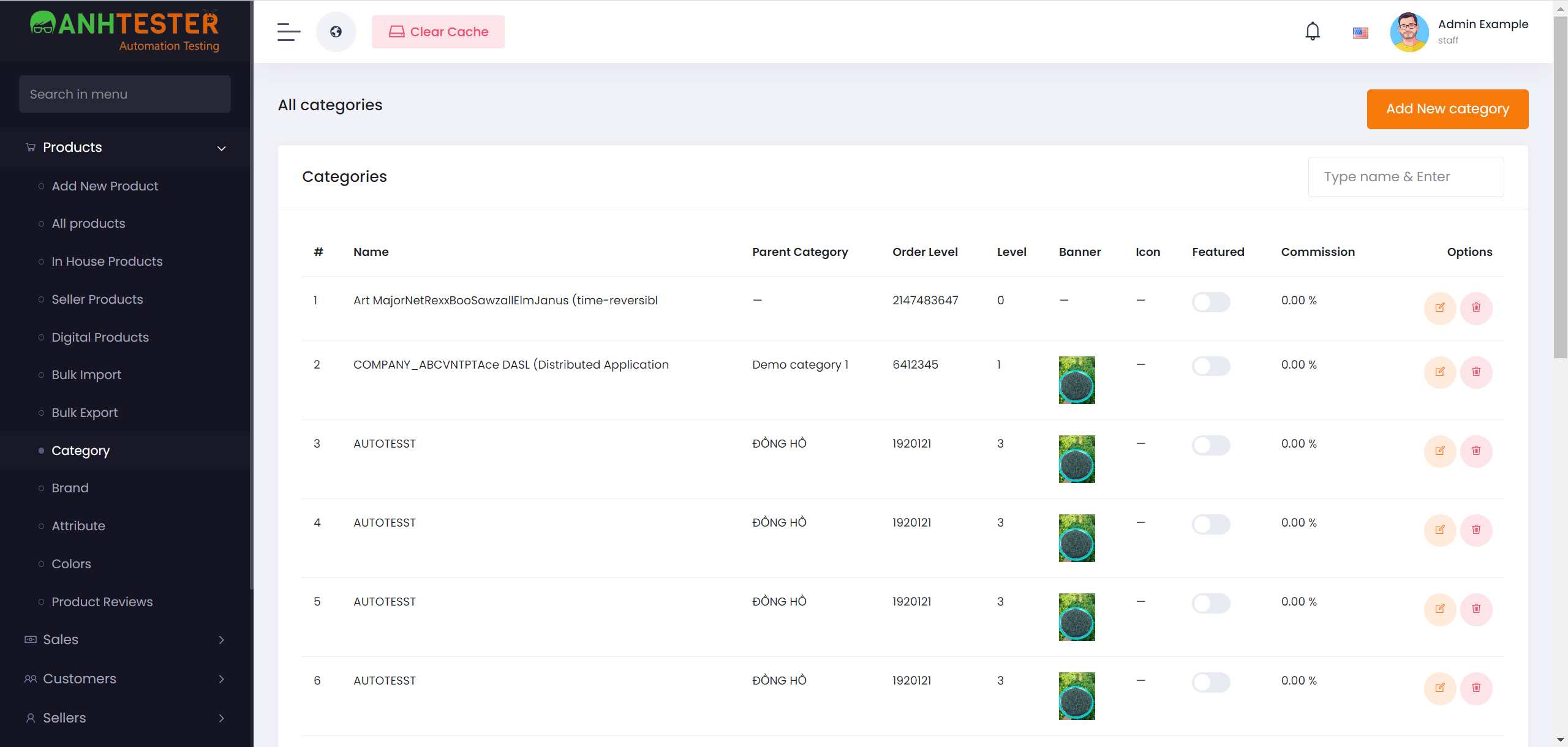Click the Clear Cache button
This screenshot has height=747, width=1568.
438,32
